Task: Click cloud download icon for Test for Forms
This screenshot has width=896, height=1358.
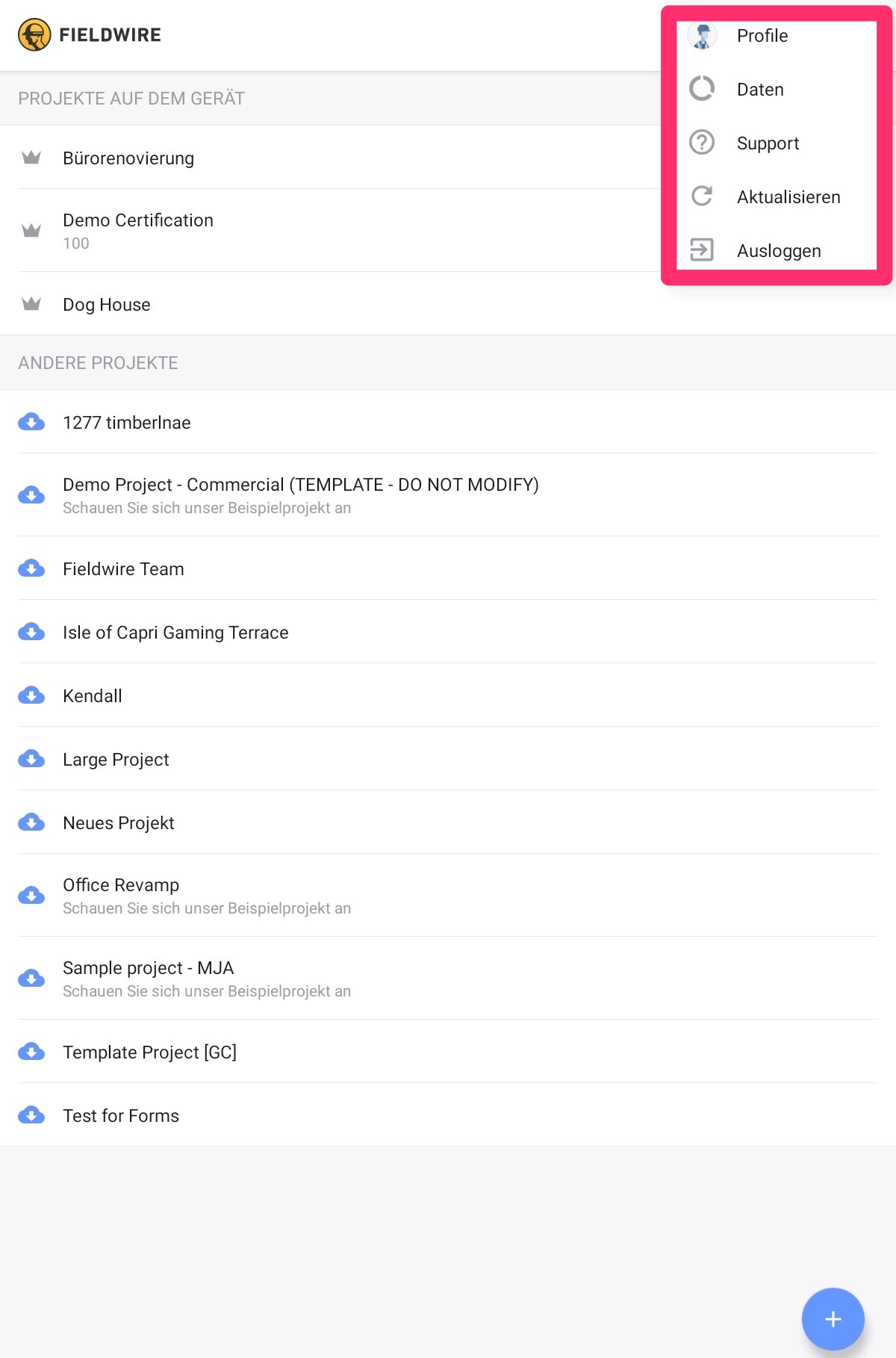Action: (x=31, y=1115)
